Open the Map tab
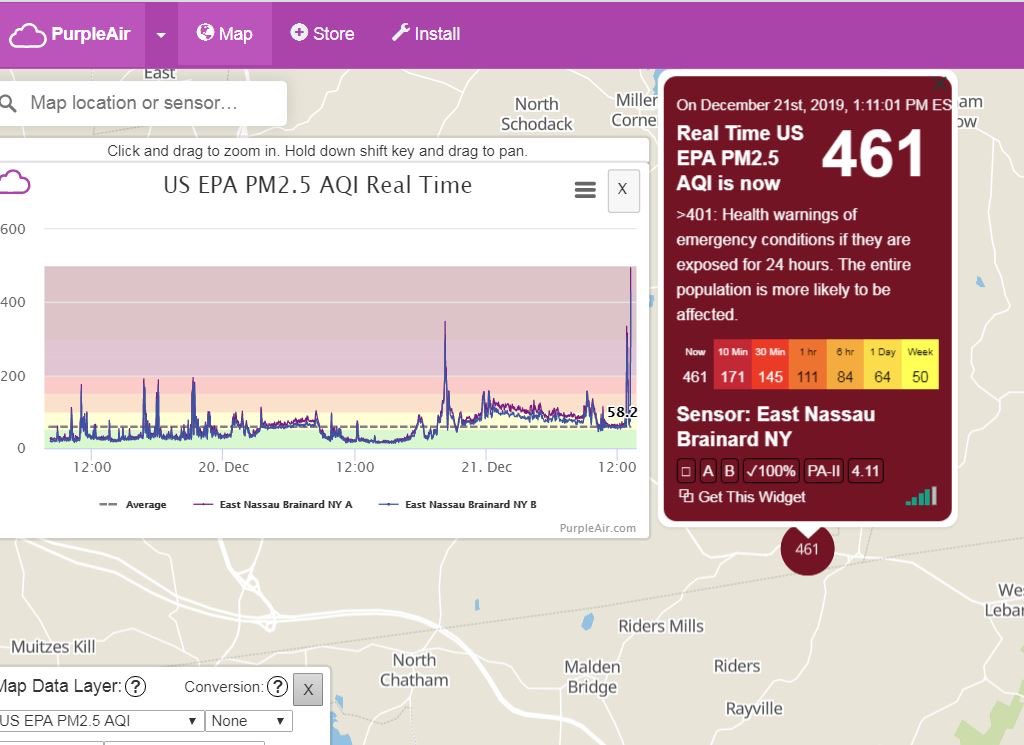The image size is (1024, 745). point(225,34)
